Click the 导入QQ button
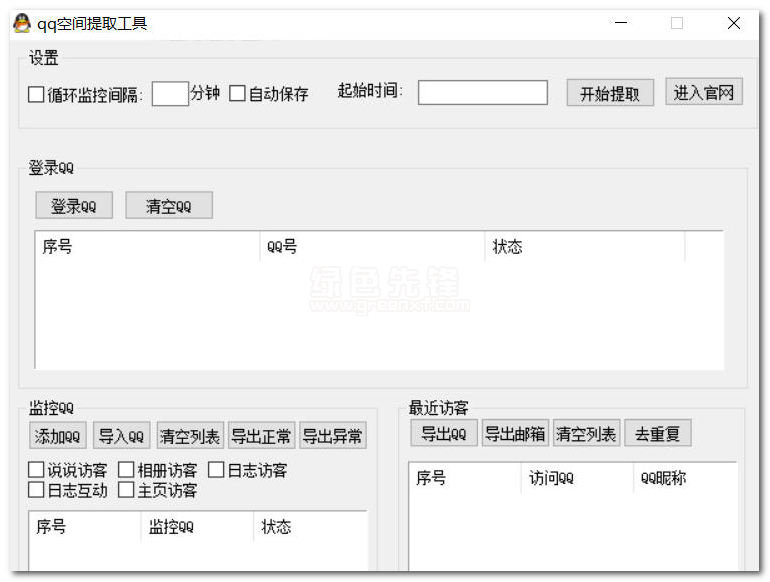770x582 pixels. pos(121,435)
